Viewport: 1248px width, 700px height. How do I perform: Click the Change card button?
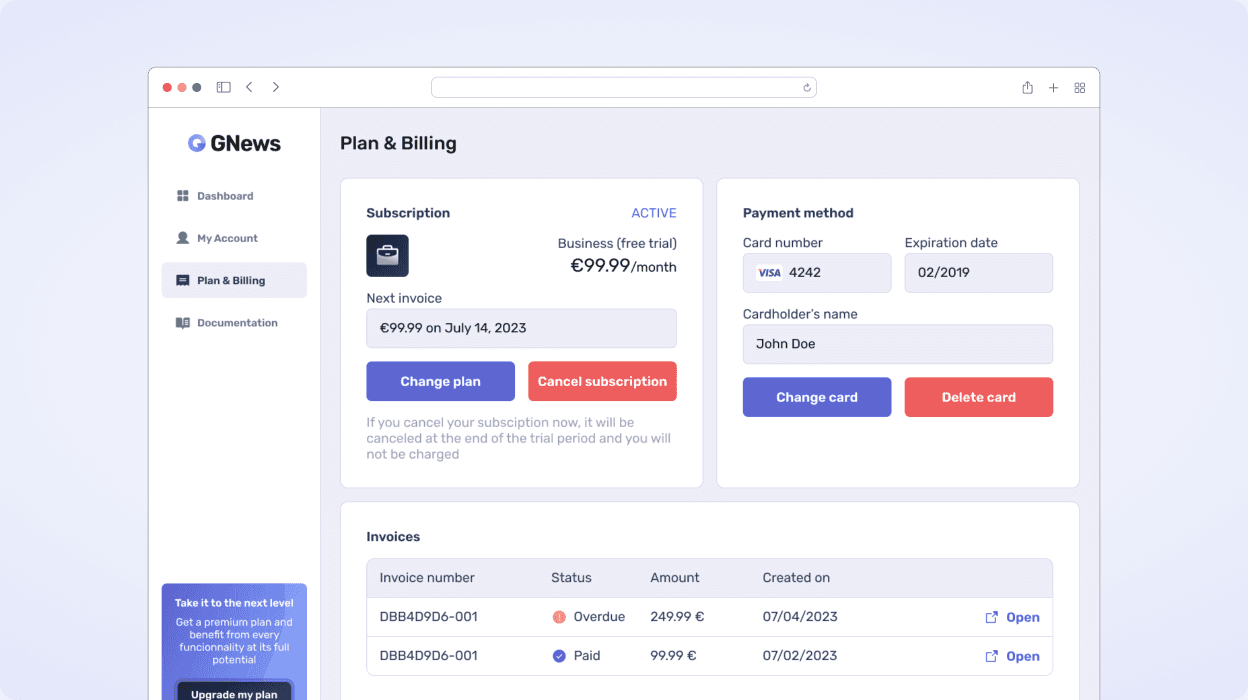click(x=817, y=397)
